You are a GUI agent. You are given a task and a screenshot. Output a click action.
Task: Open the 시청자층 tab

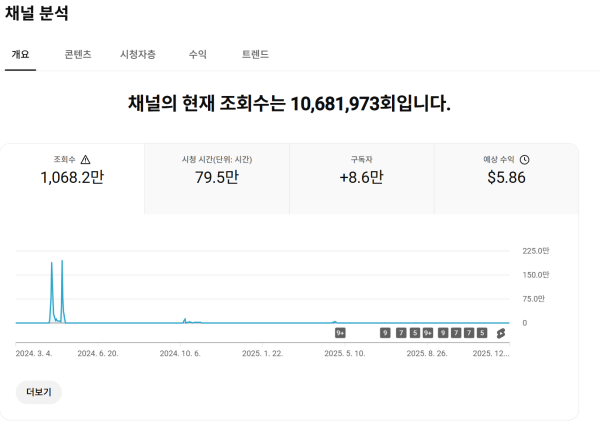[x=137, y=54]
